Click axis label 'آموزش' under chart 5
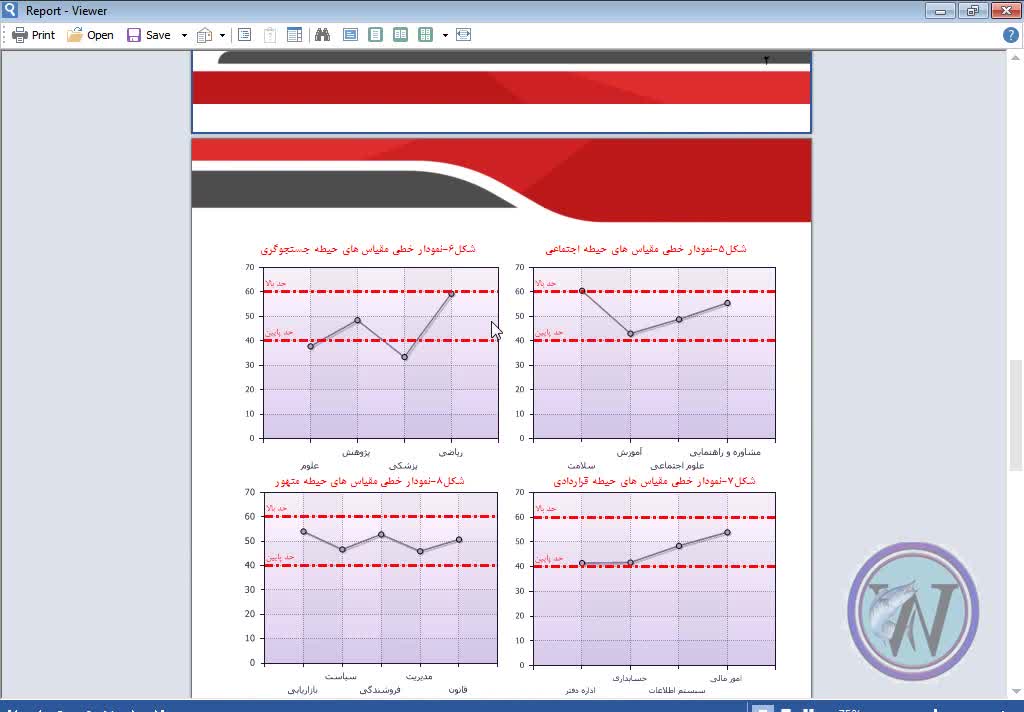This screenshot has height=712, width=1024. tap(630, 452)
